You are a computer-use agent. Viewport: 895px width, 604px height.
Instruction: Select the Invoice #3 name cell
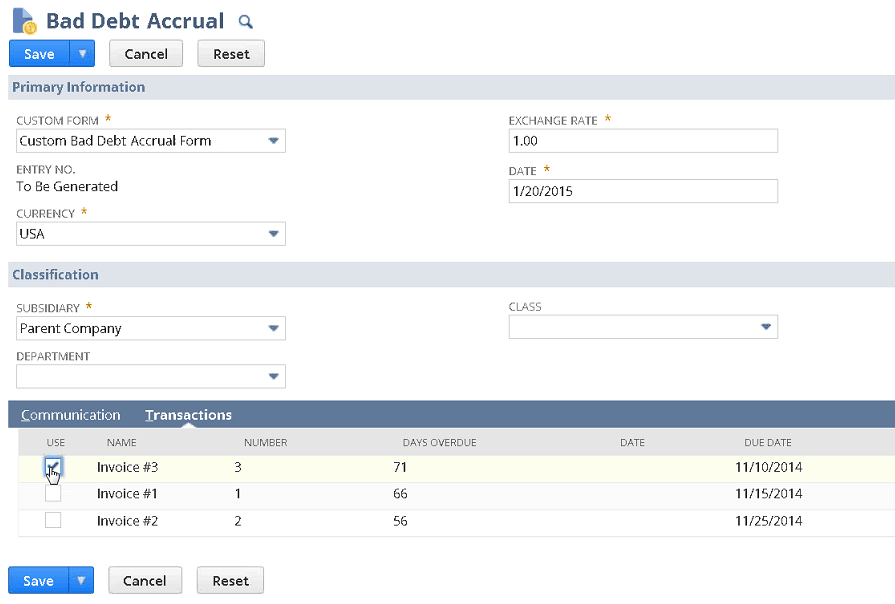pyautogui.click(x=127, y=468)
